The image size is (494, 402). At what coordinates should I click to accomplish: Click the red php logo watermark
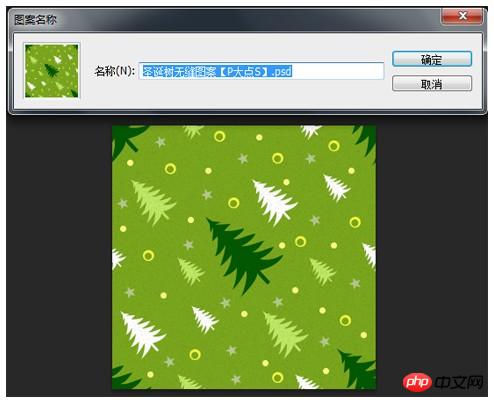(417, 382)
